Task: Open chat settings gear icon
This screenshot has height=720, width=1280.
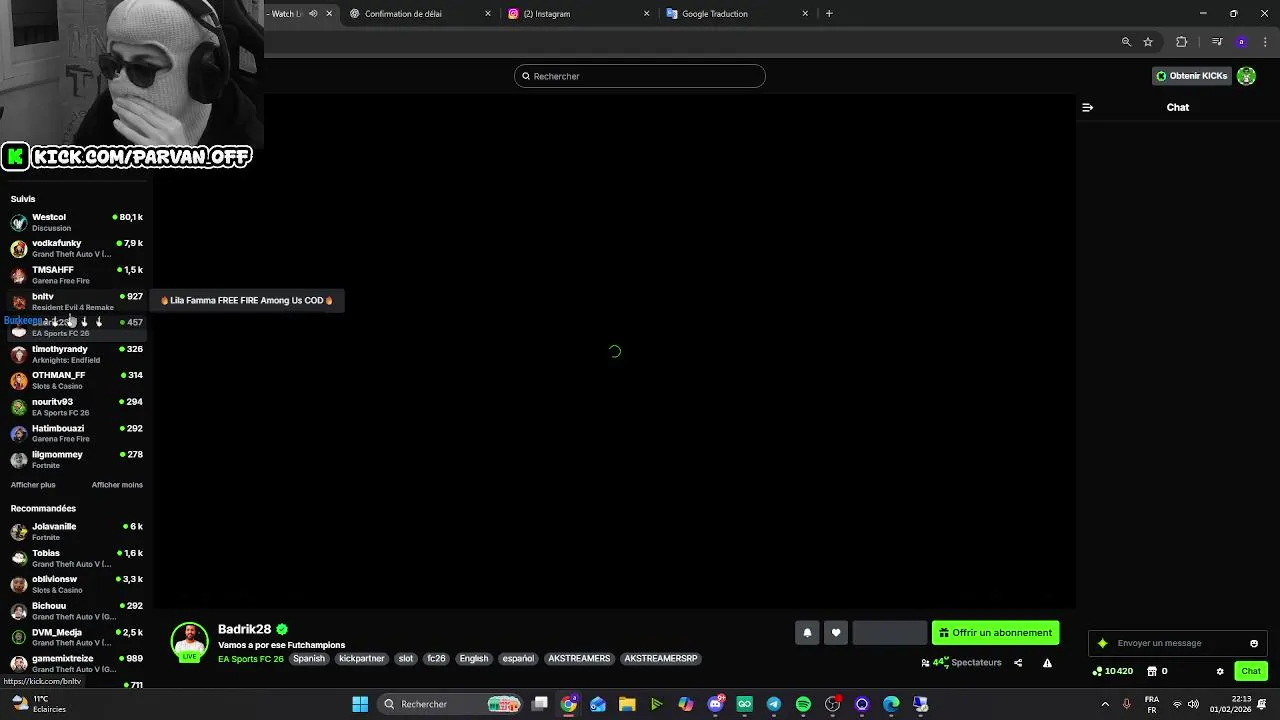Action: pyautogui.click(x=1220, y=671)
